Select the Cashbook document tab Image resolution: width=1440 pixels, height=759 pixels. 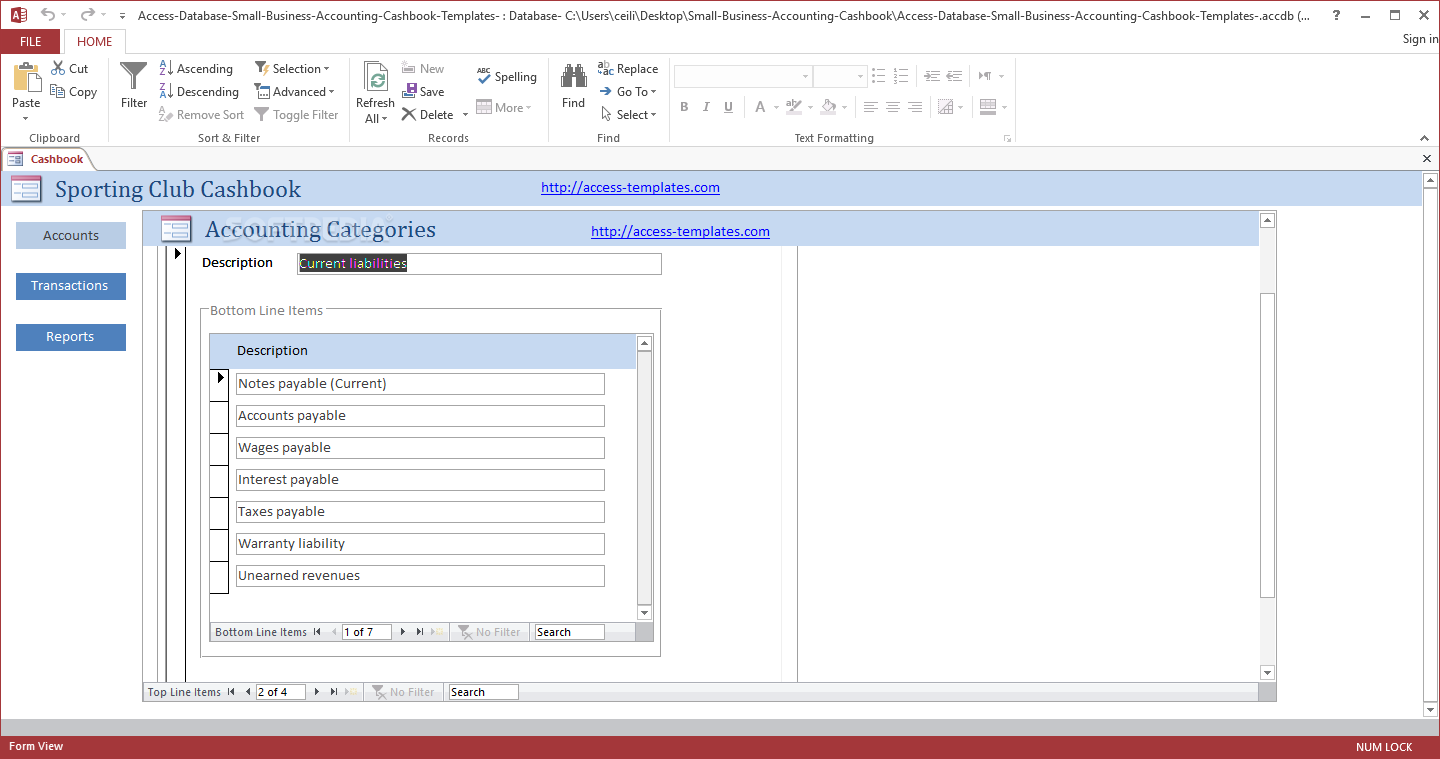coord(47,159)
